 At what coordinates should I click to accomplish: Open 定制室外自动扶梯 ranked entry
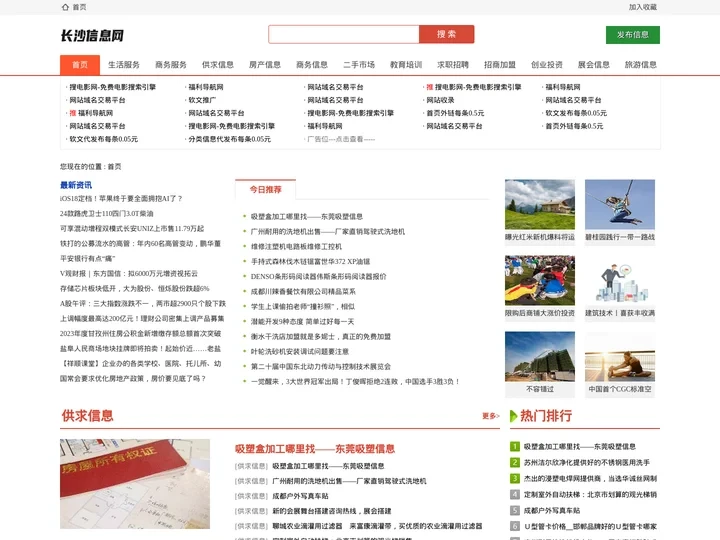click(591, 495)
